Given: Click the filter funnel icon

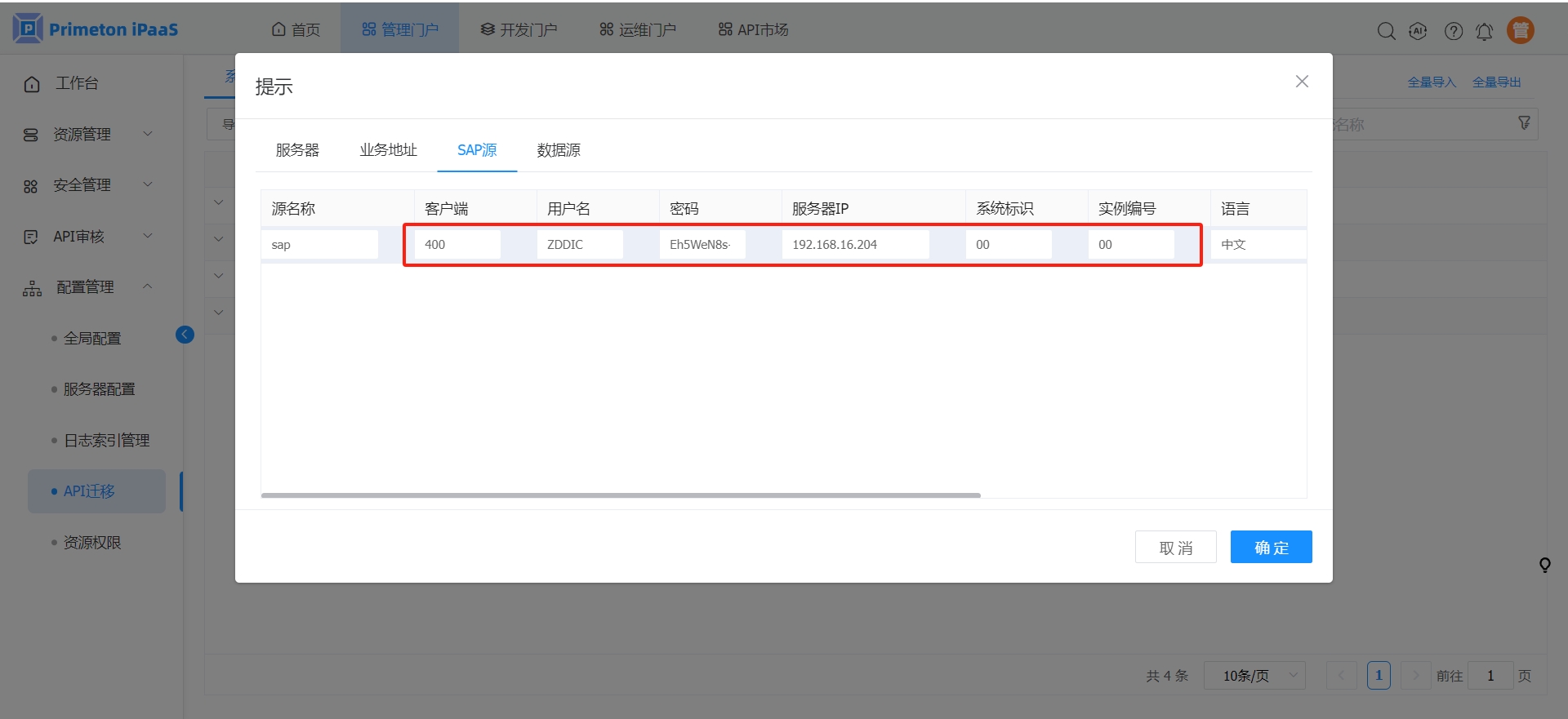Looking at the screenshot, I should [x=1524, y=123].
